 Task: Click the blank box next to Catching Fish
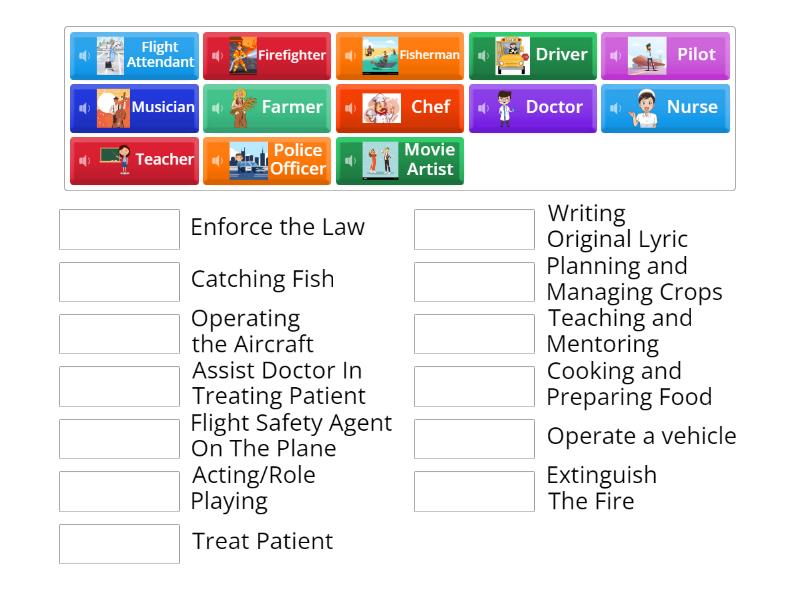point(119,281)
